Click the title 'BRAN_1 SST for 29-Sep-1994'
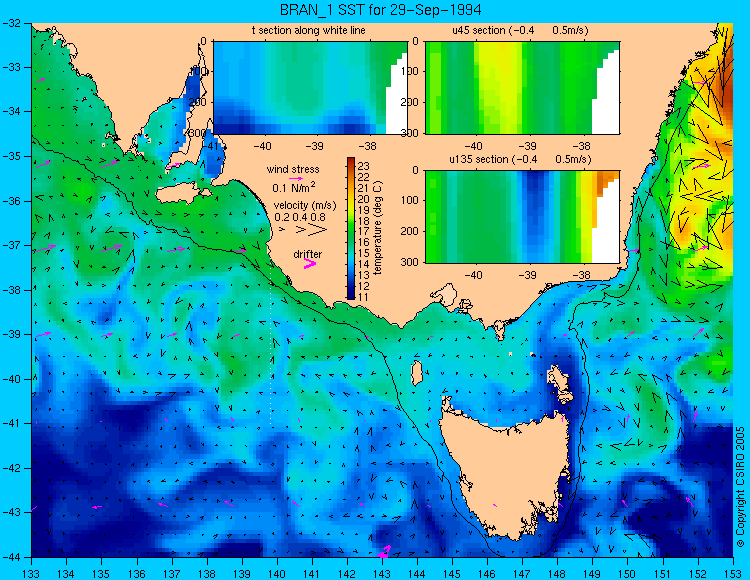750x580 pixels. click(380, 10)
